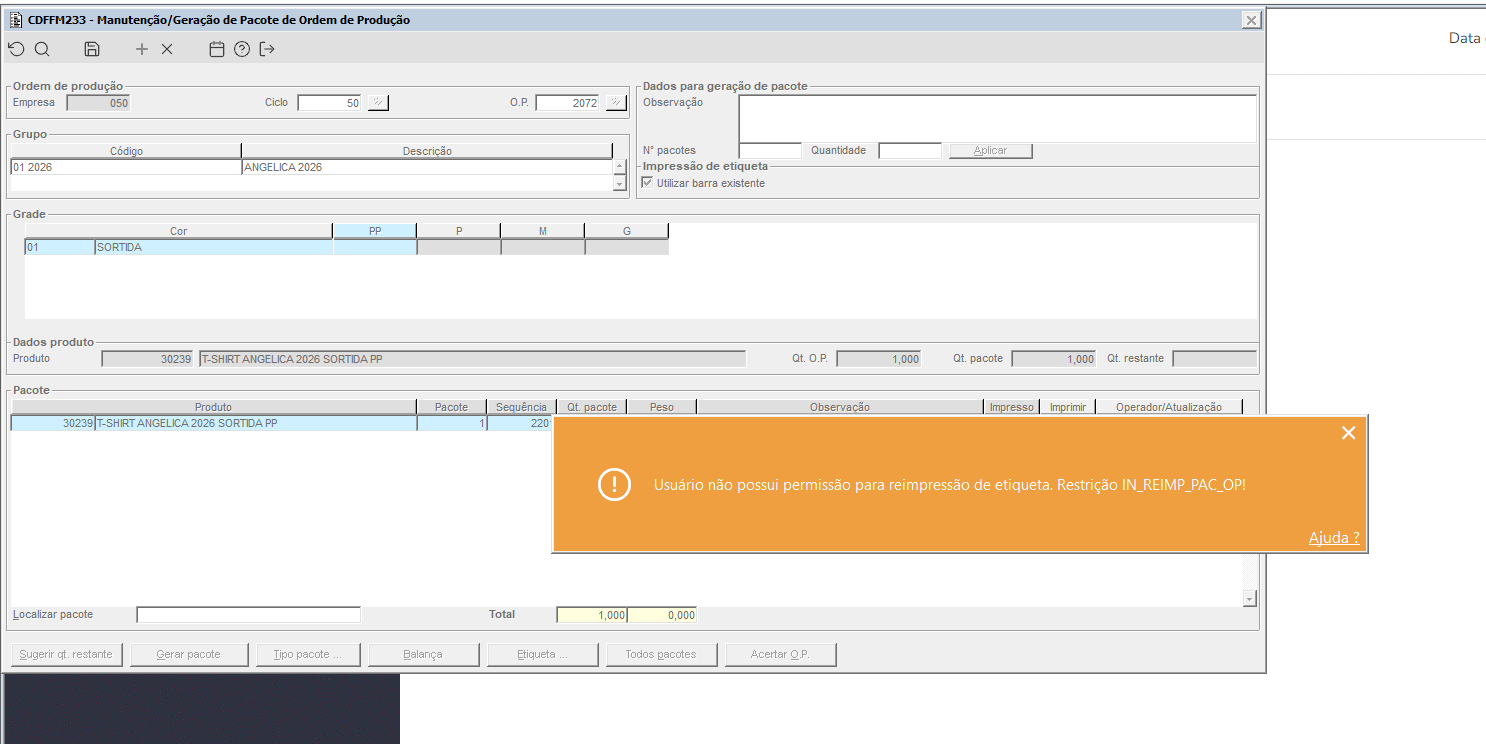Viewport: 1486px width, 744px height.
Task: Click the Balança button
Action: tap(426, 654)
